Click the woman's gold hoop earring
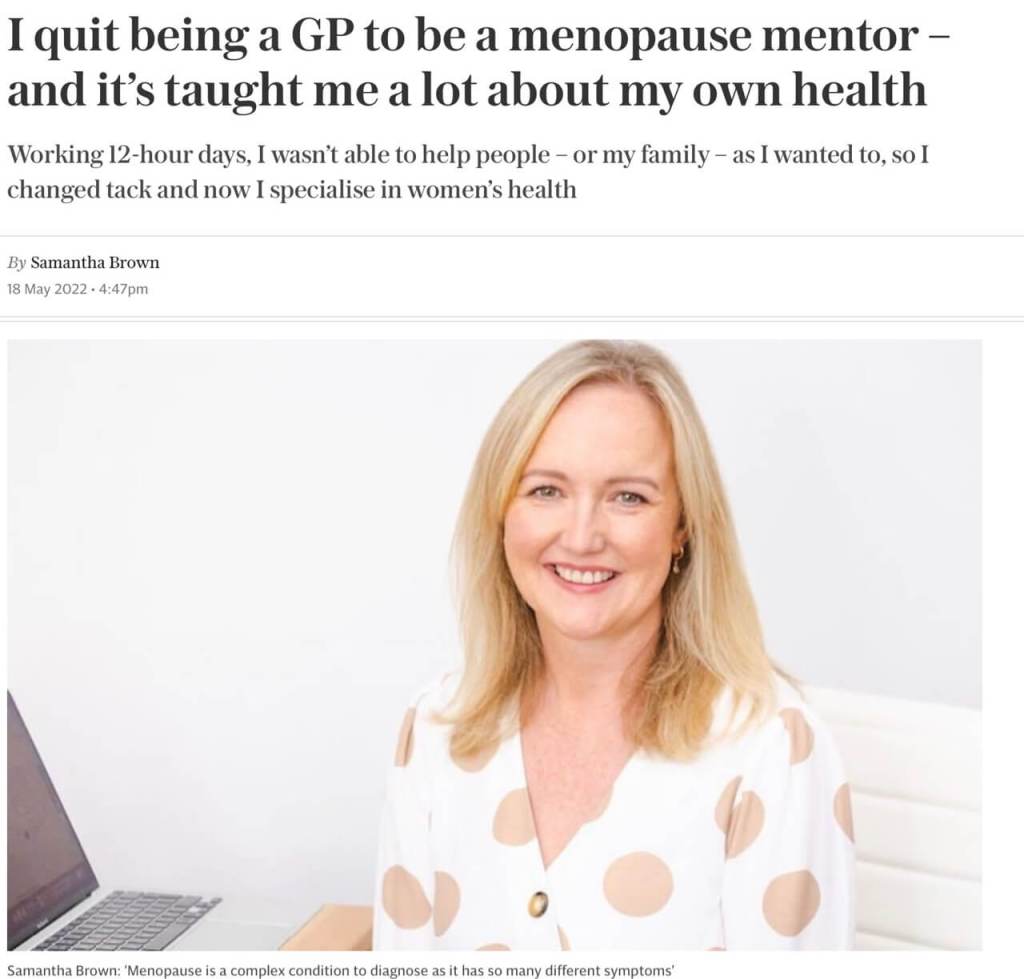 (x=679, y=558)
